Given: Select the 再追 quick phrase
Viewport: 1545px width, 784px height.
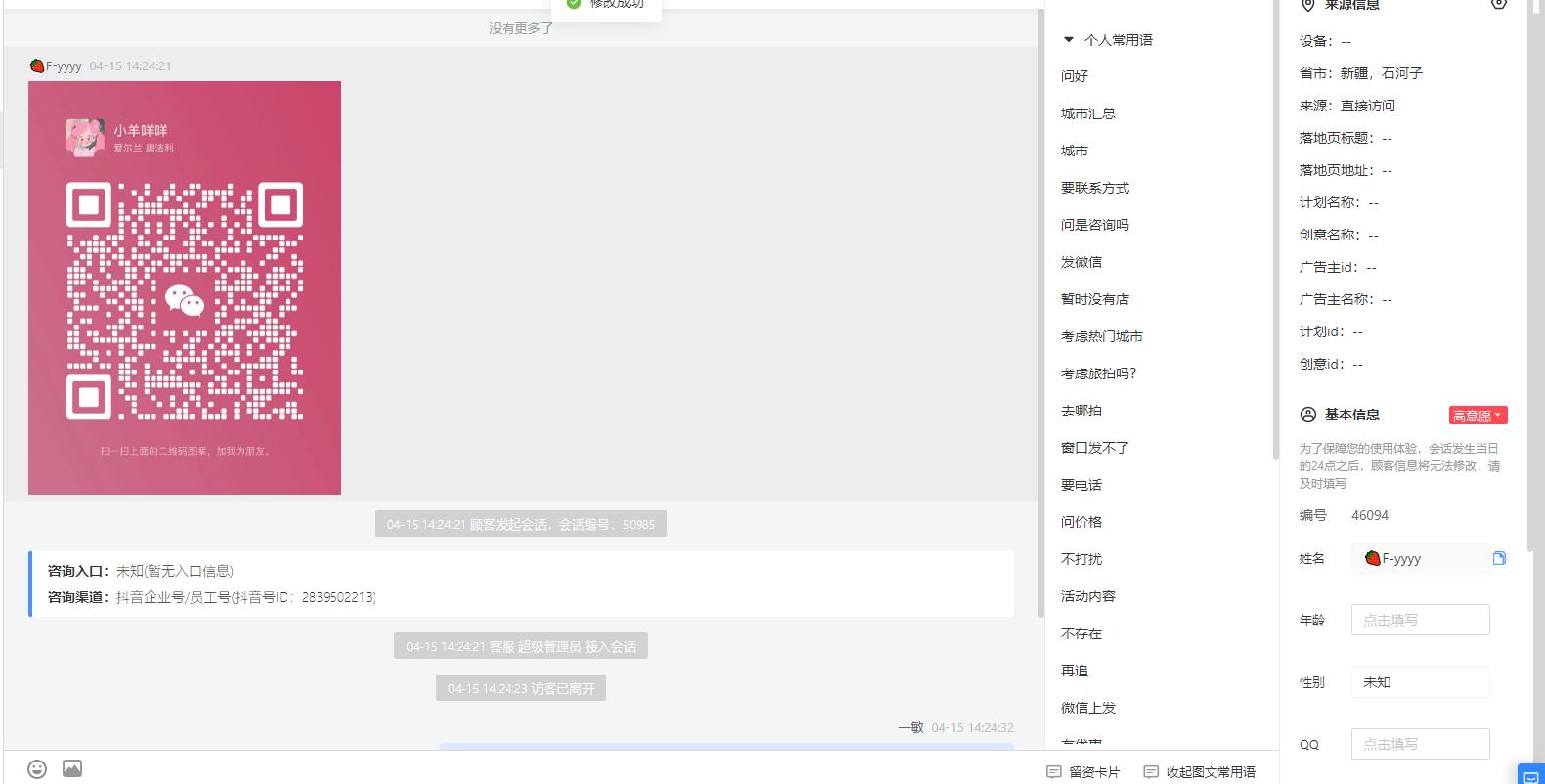Looking at the screenshot, I should [1075, 671].
